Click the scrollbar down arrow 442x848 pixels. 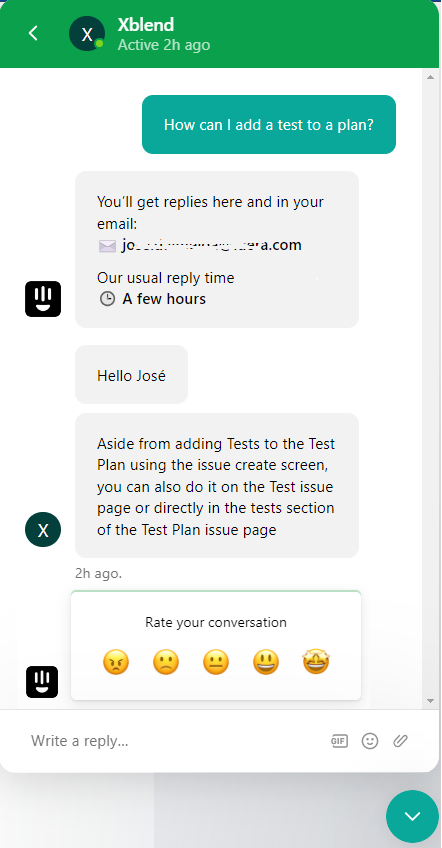[x=431, y=701]
